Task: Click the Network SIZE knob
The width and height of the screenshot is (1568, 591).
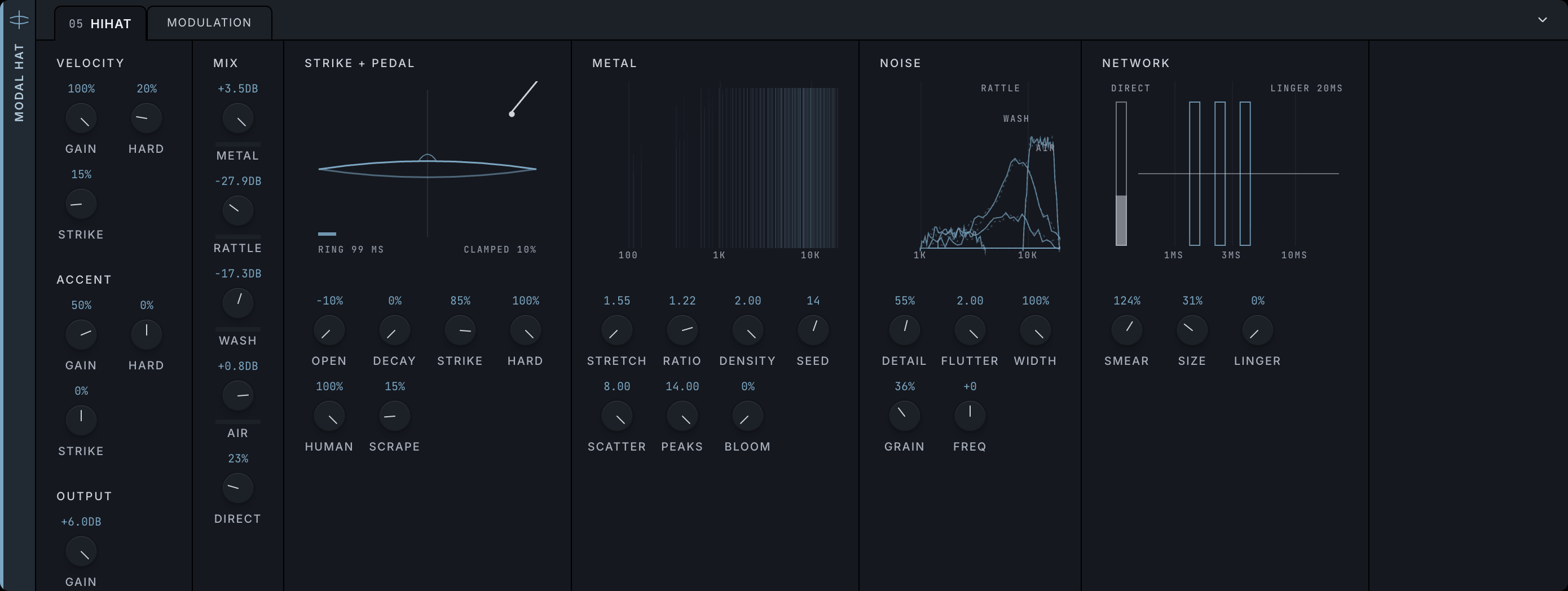Action: (1192, 330)
